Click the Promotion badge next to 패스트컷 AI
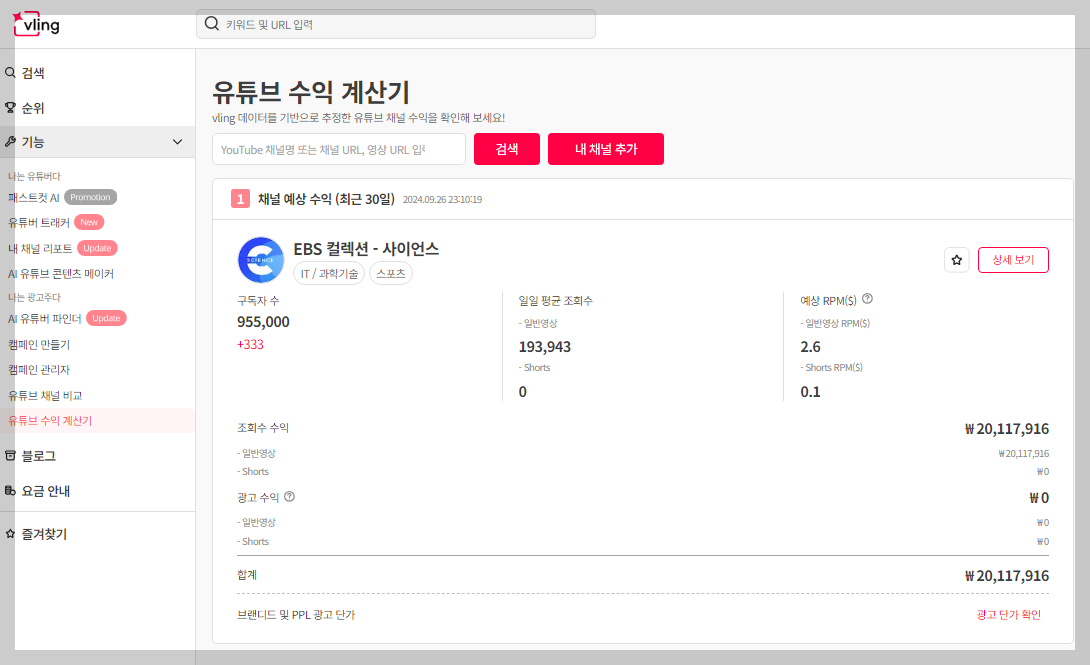This screenshot has height=665, width=1090. pos(90,197)
